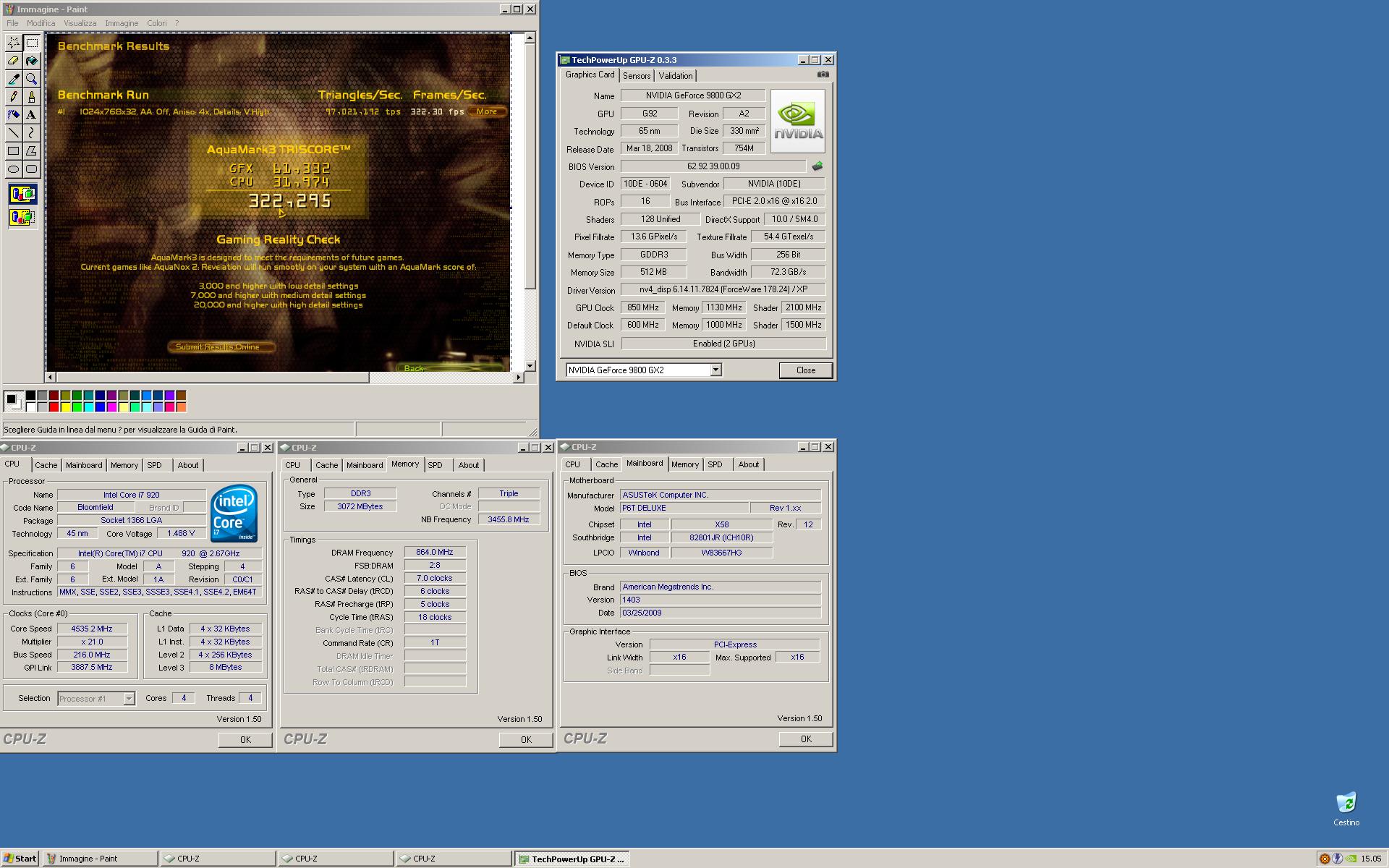Viewport: 1389px width, 868px height.
Task: Open the Processor #1 selection dropdown
Action: 129,699
